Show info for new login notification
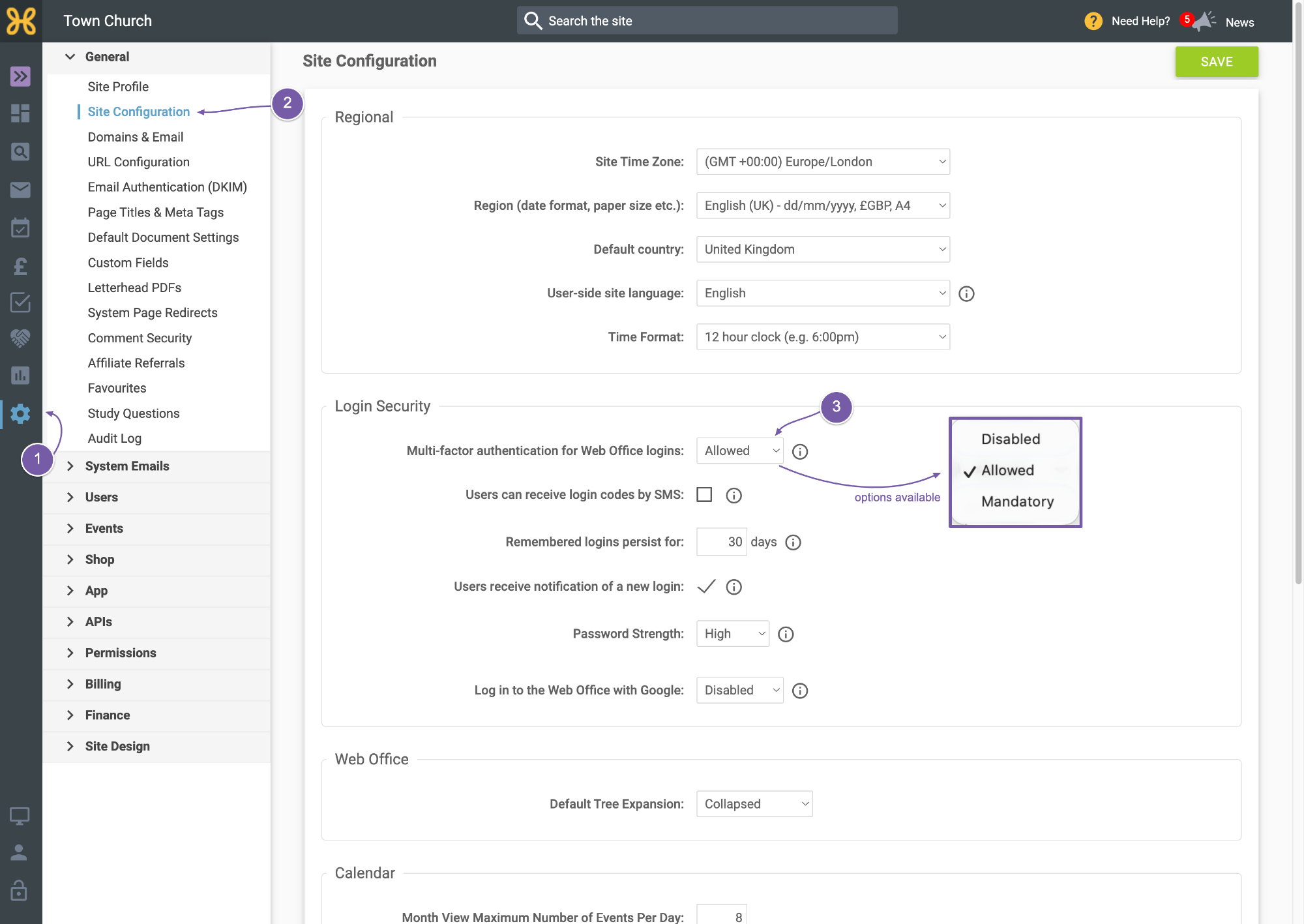This screenshot has width=1304, height=924. tap(733, 587)
